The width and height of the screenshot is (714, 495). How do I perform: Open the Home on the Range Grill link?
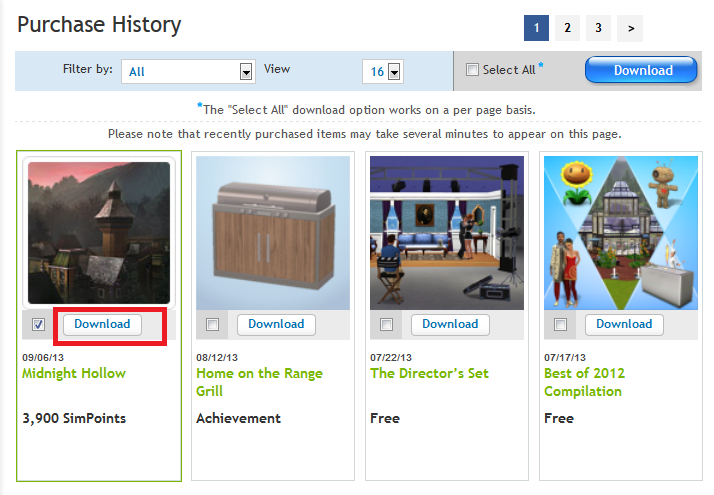click(x=260, y=382)
